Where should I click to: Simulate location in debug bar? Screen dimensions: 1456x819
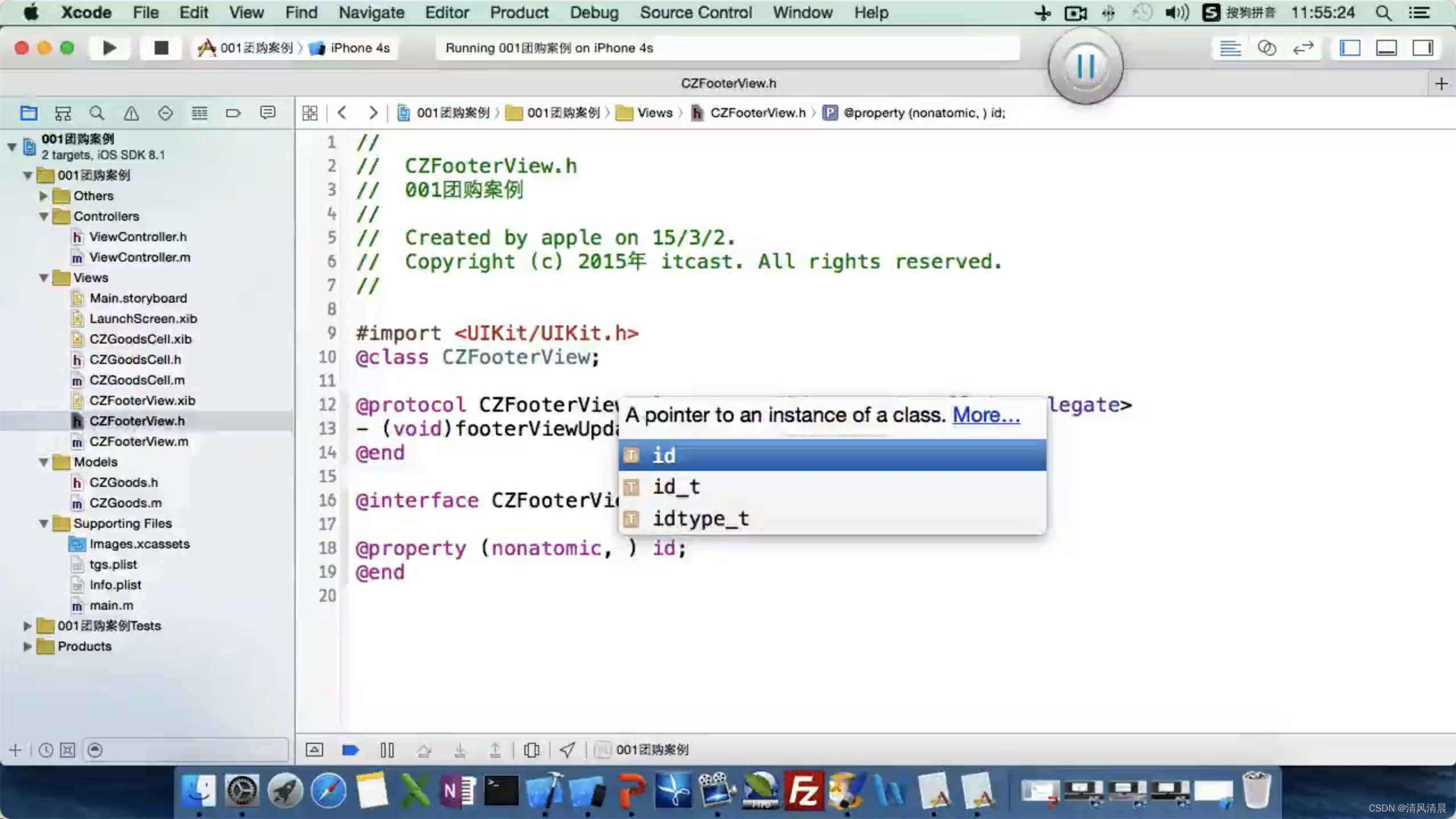(x=568, y=750)
